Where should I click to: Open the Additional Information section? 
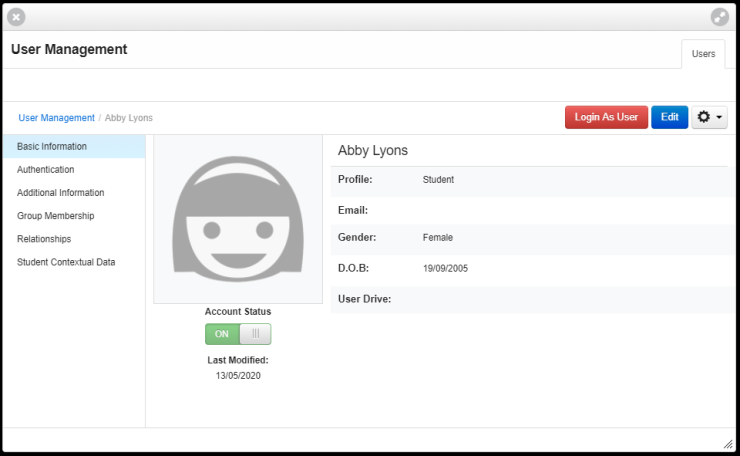(61, 193)
